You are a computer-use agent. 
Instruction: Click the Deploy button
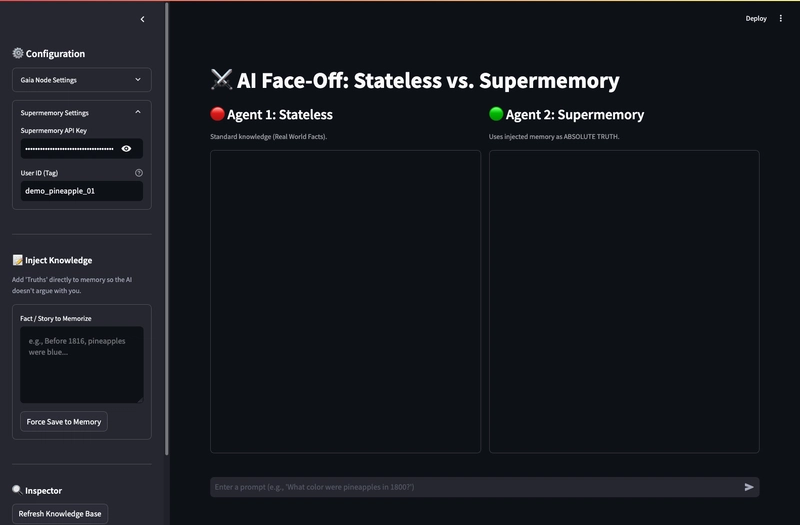[x=756, y=18]
